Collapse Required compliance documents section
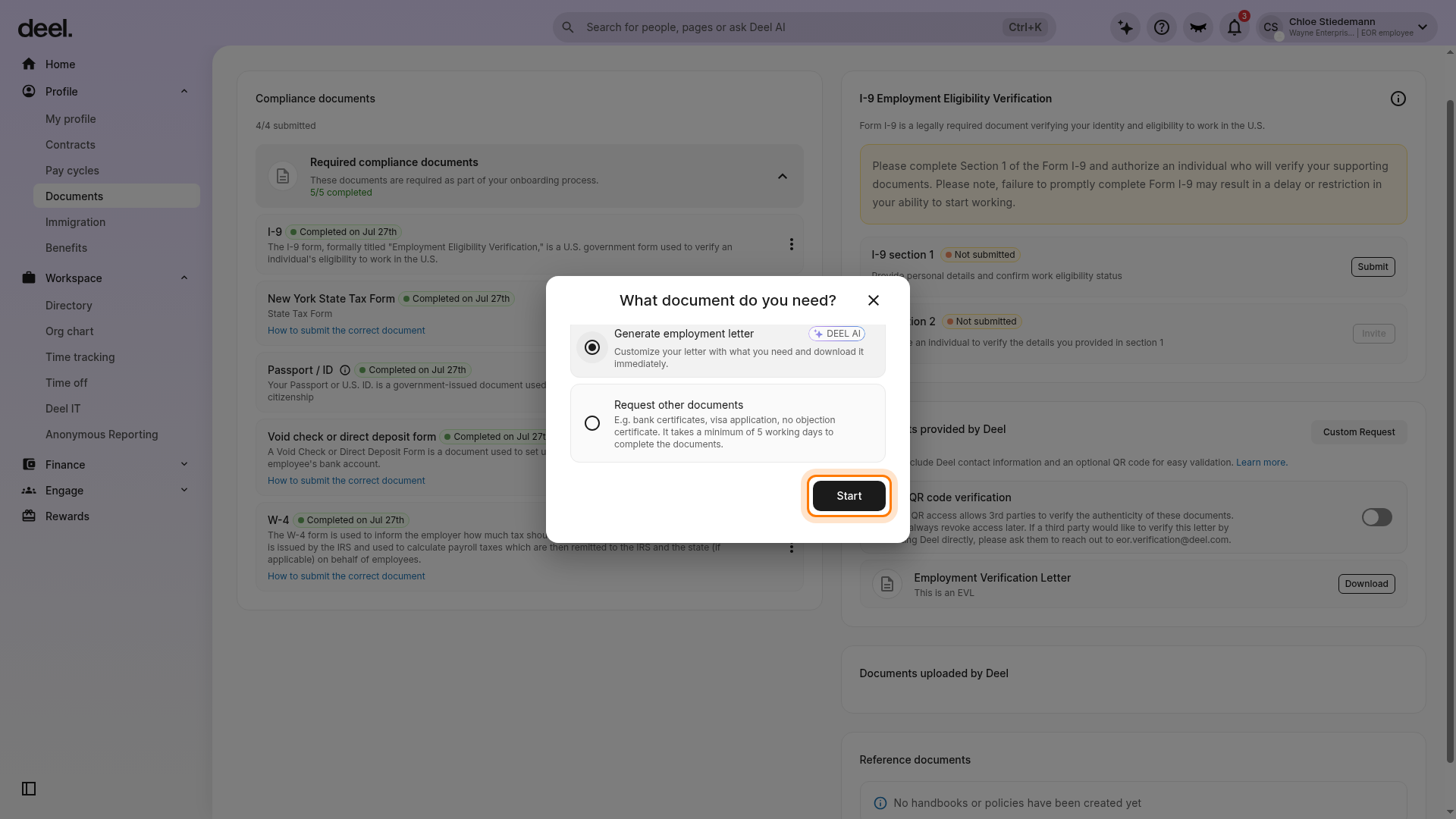Screen dimensions: 1456x819 pos(783,176)
